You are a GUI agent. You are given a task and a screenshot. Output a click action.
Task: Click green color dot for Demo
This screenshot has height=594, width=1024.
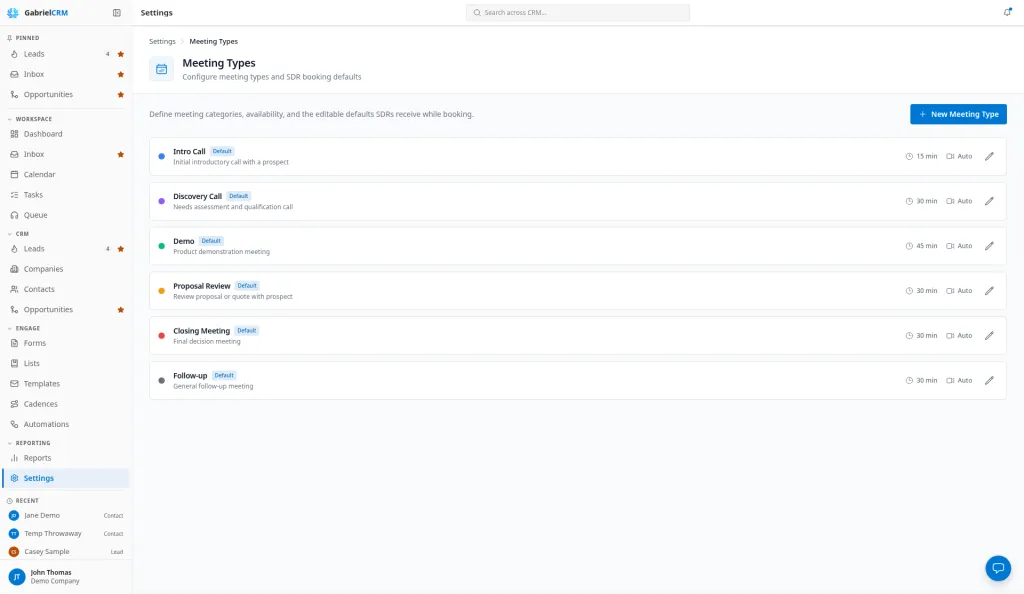click(x=161, y=246)
